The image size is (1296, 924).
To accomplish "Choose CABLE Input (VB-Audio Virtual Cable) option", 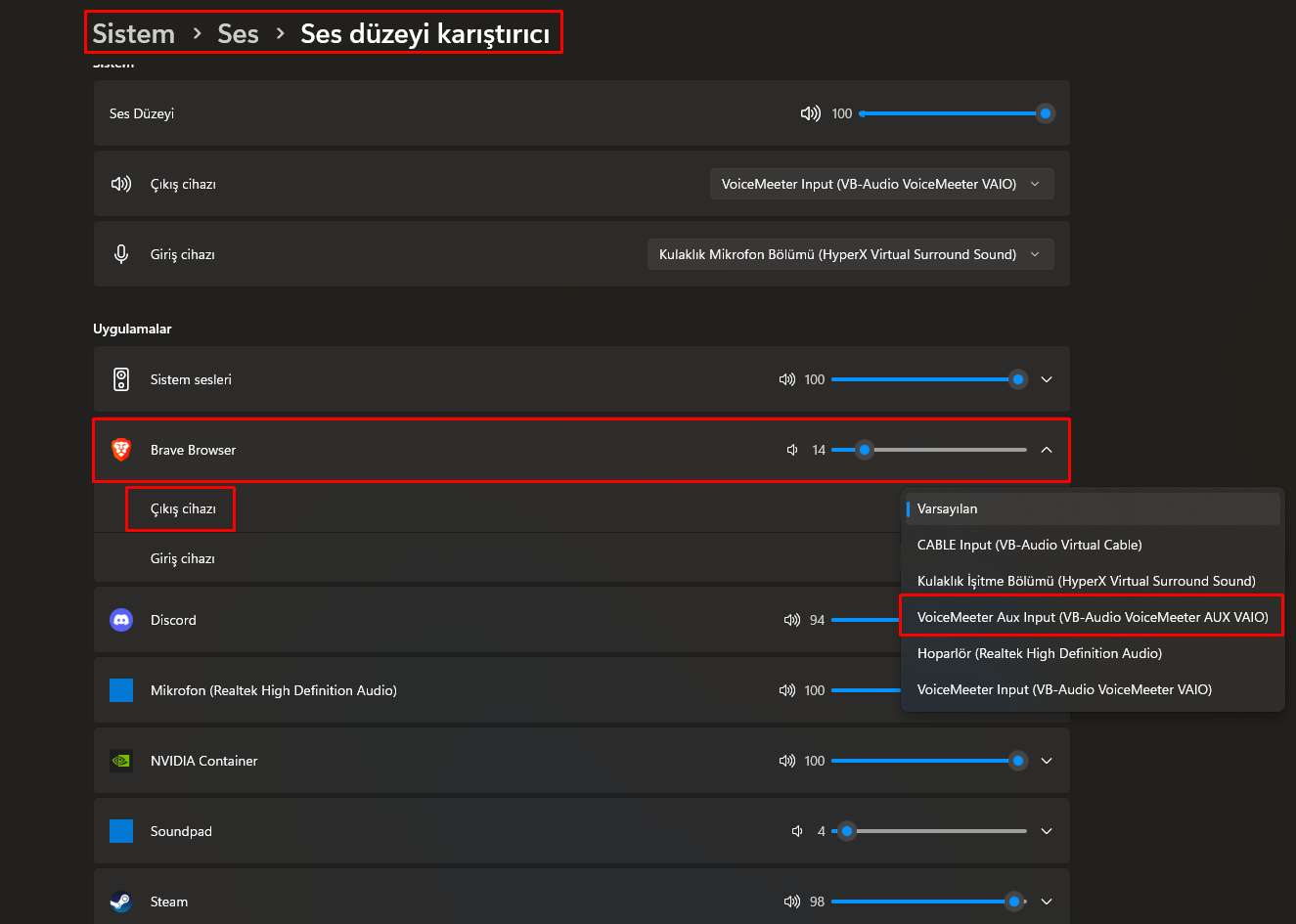I will click(x=1093, y=545).
